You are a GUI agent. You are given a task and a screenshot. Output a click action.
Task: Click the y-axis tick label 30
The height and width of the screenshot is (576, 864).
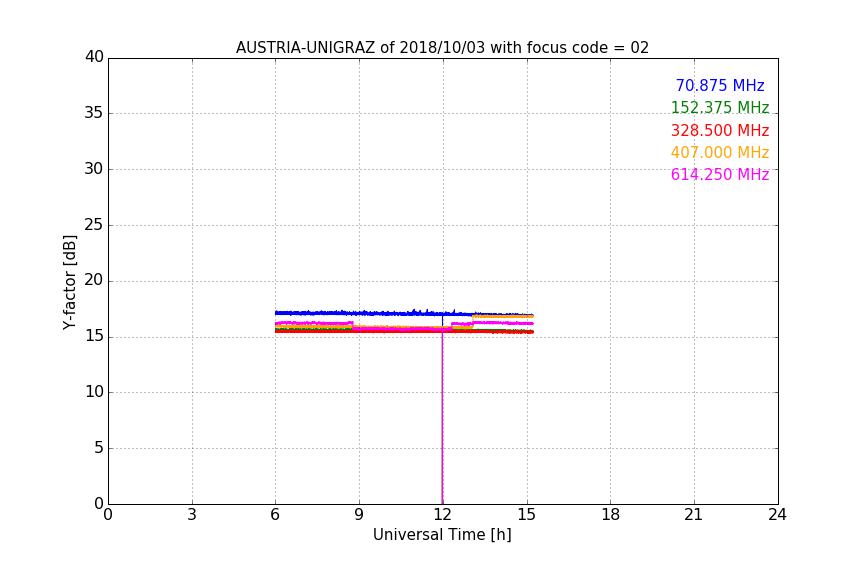(x=94, y=169)
